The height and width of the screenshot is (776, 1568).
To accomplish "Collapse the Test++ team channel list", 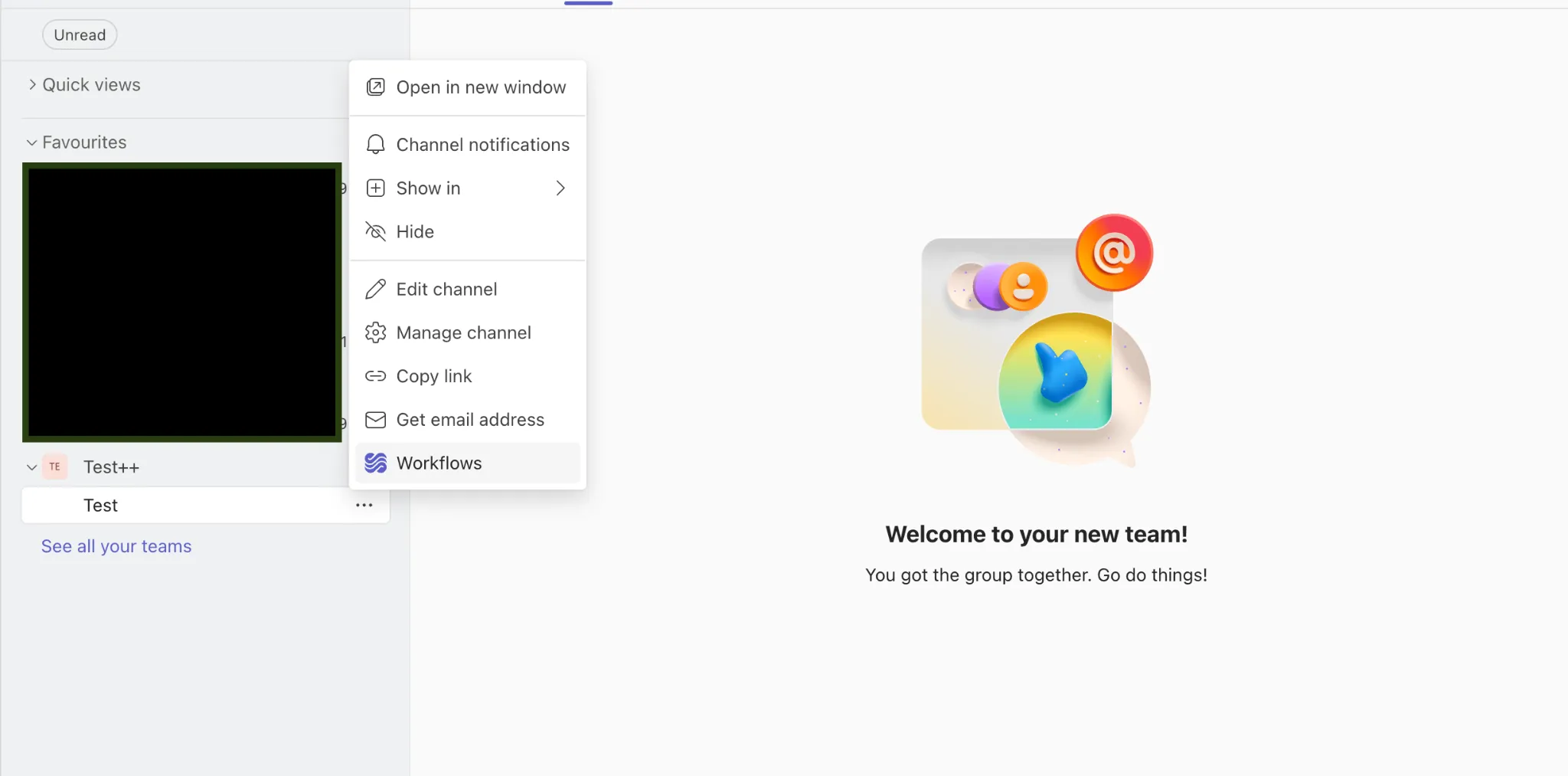I will pyautogui.click(x=31, y=467).
